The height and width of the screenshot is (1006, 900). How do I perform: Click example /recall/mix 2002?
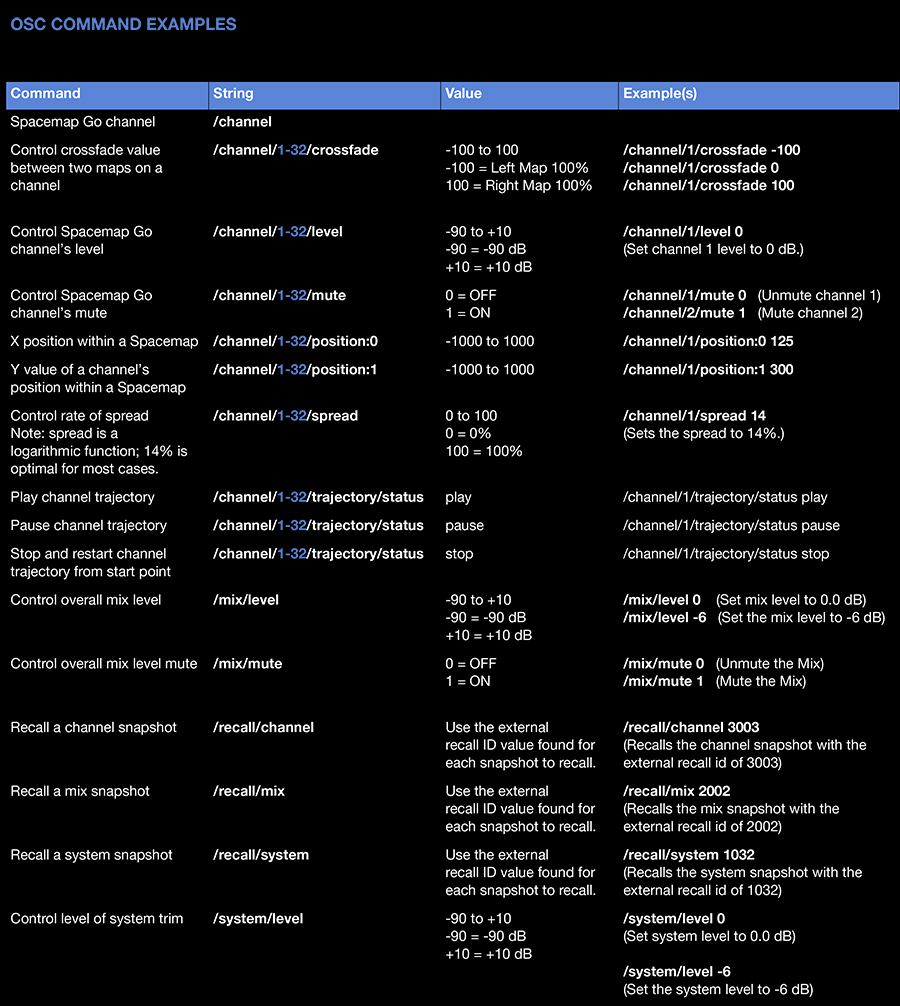click(677, 791)
